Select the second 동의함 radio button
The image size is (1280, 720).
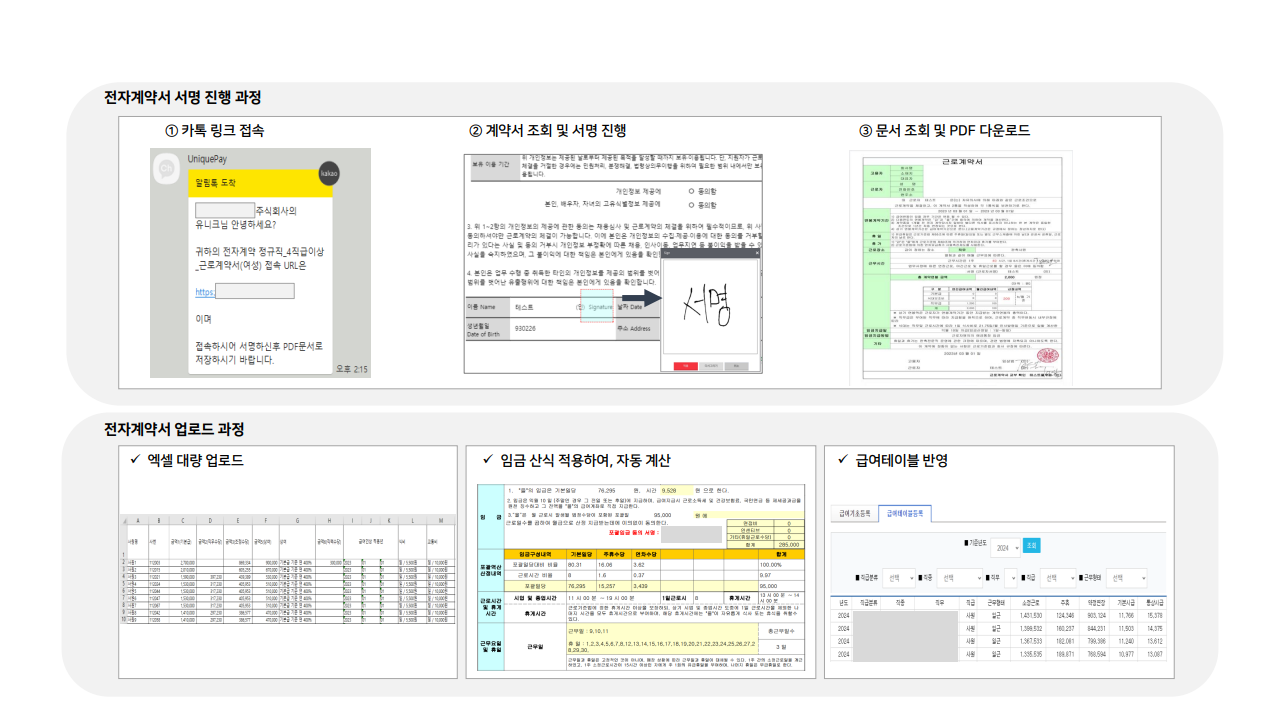pos(692,203)
